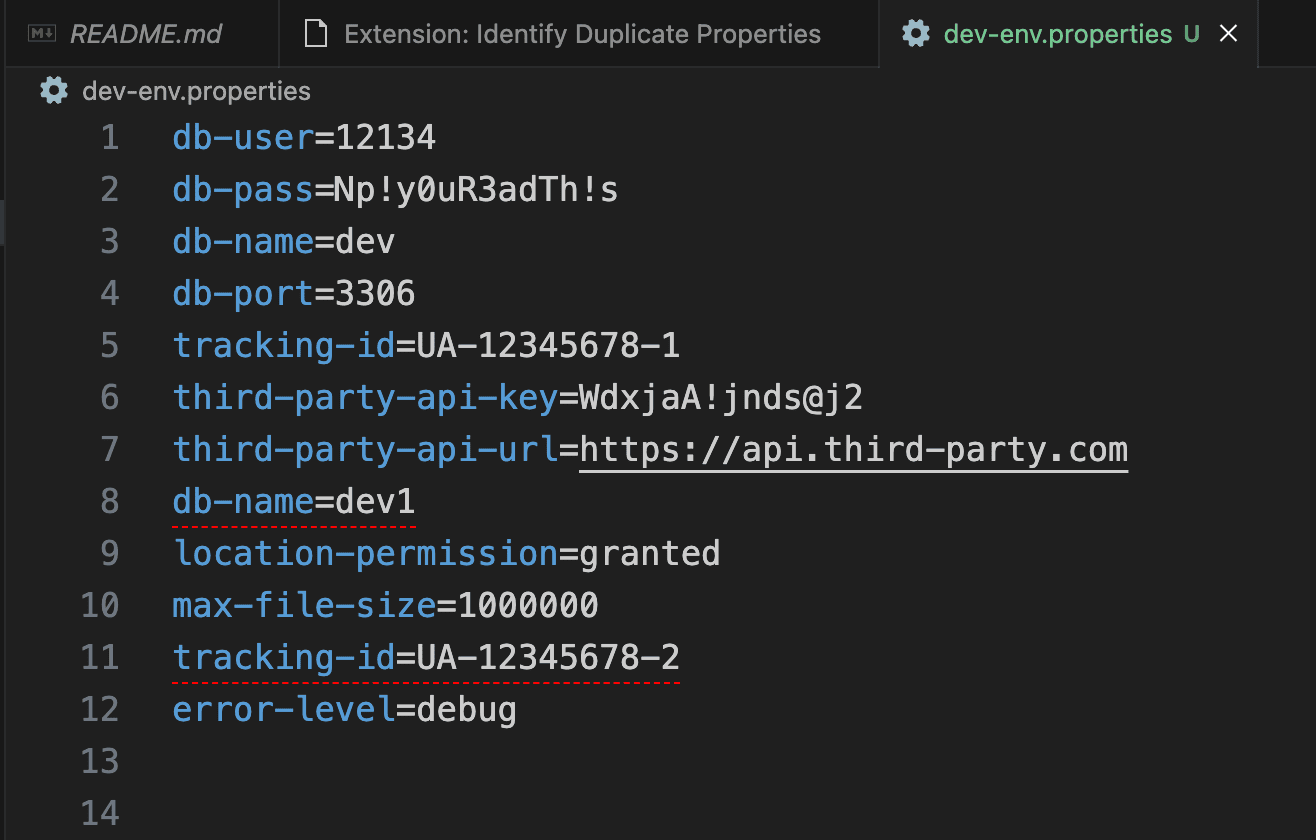Click line number 1 in gutter

point(110,137)
